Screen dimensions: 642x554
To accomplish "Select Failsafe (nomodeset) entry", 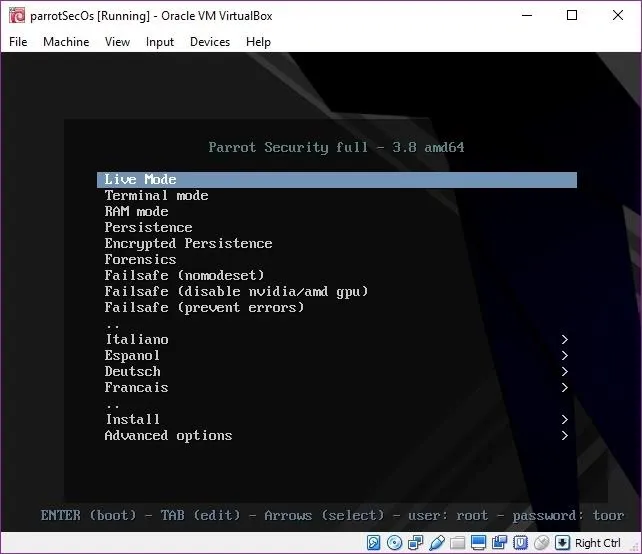I will pyautogui.click(x=337, y=276).
